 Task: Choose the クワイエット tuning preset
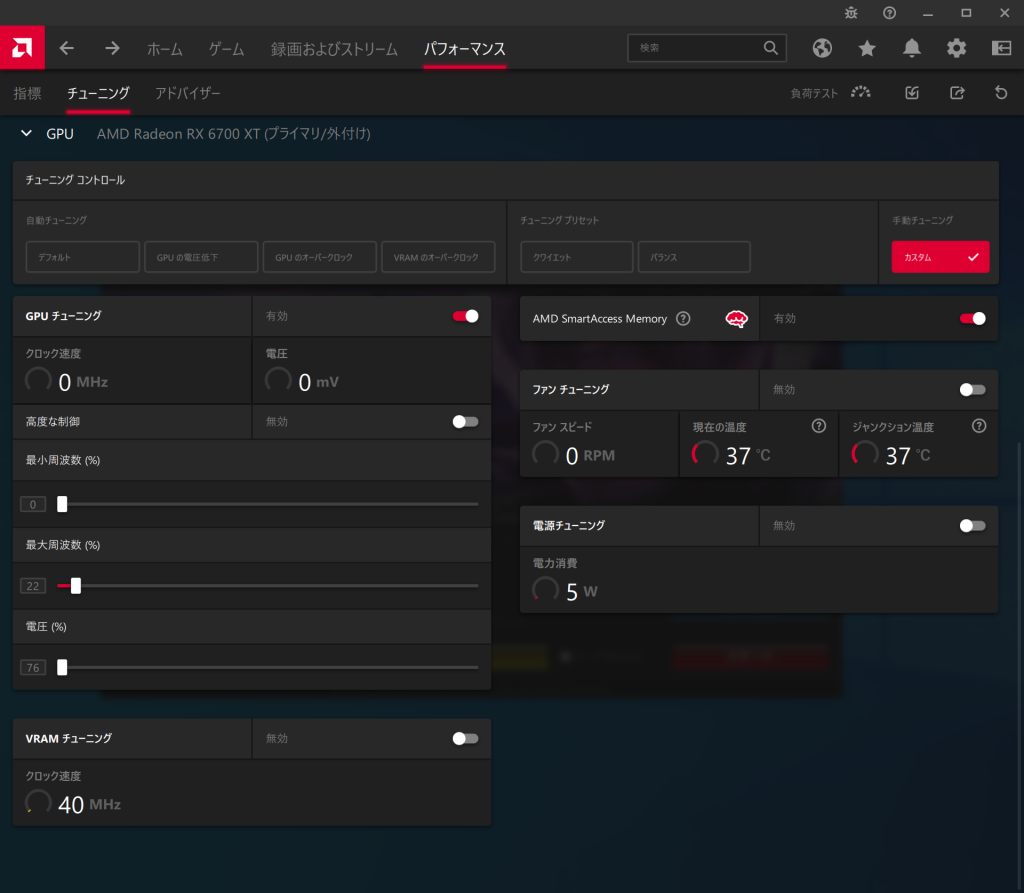575,257
